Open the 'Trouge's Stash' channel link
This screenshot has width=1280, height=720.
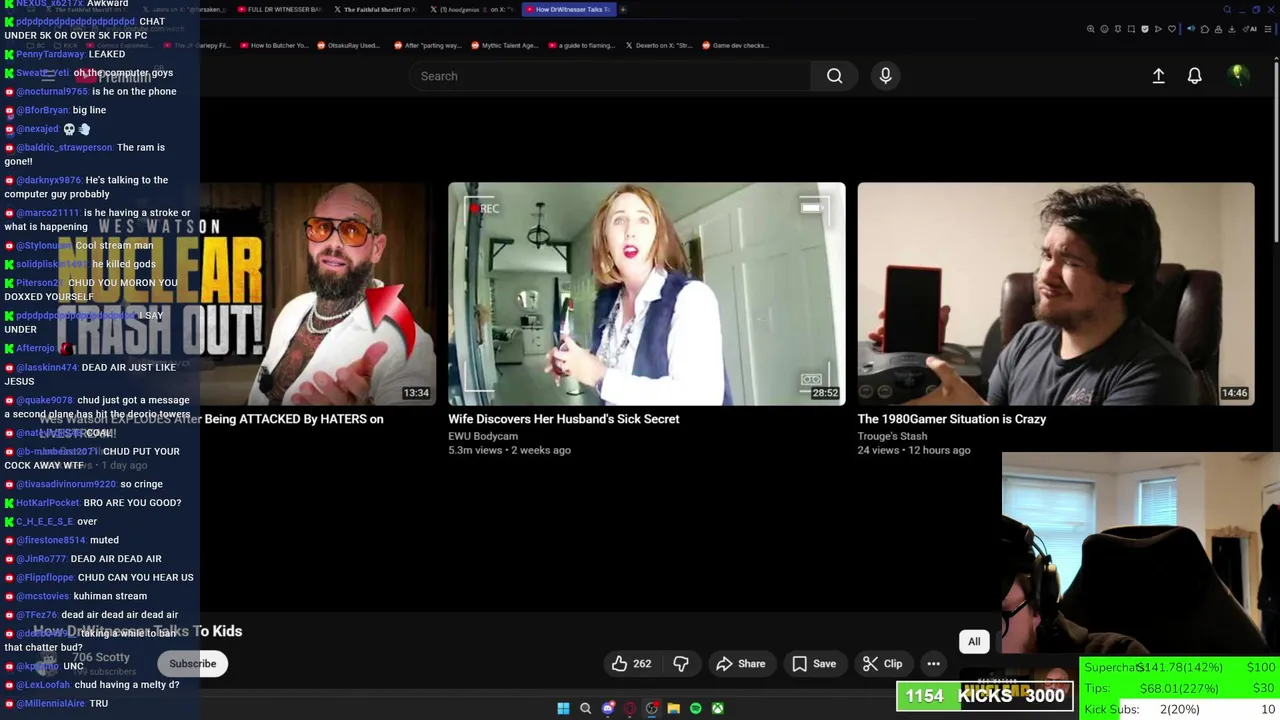coord(892,436)
